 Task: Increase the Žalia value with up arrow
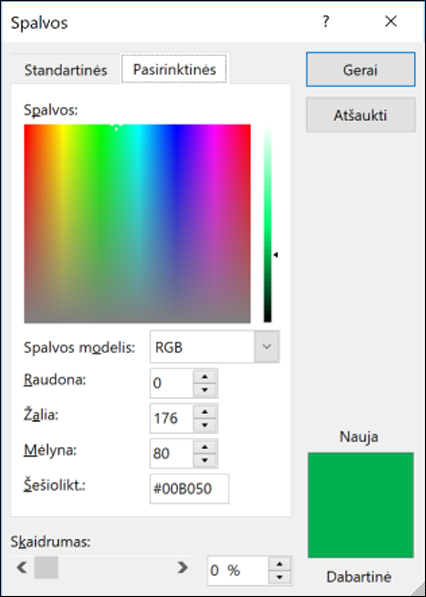[205, 412]
